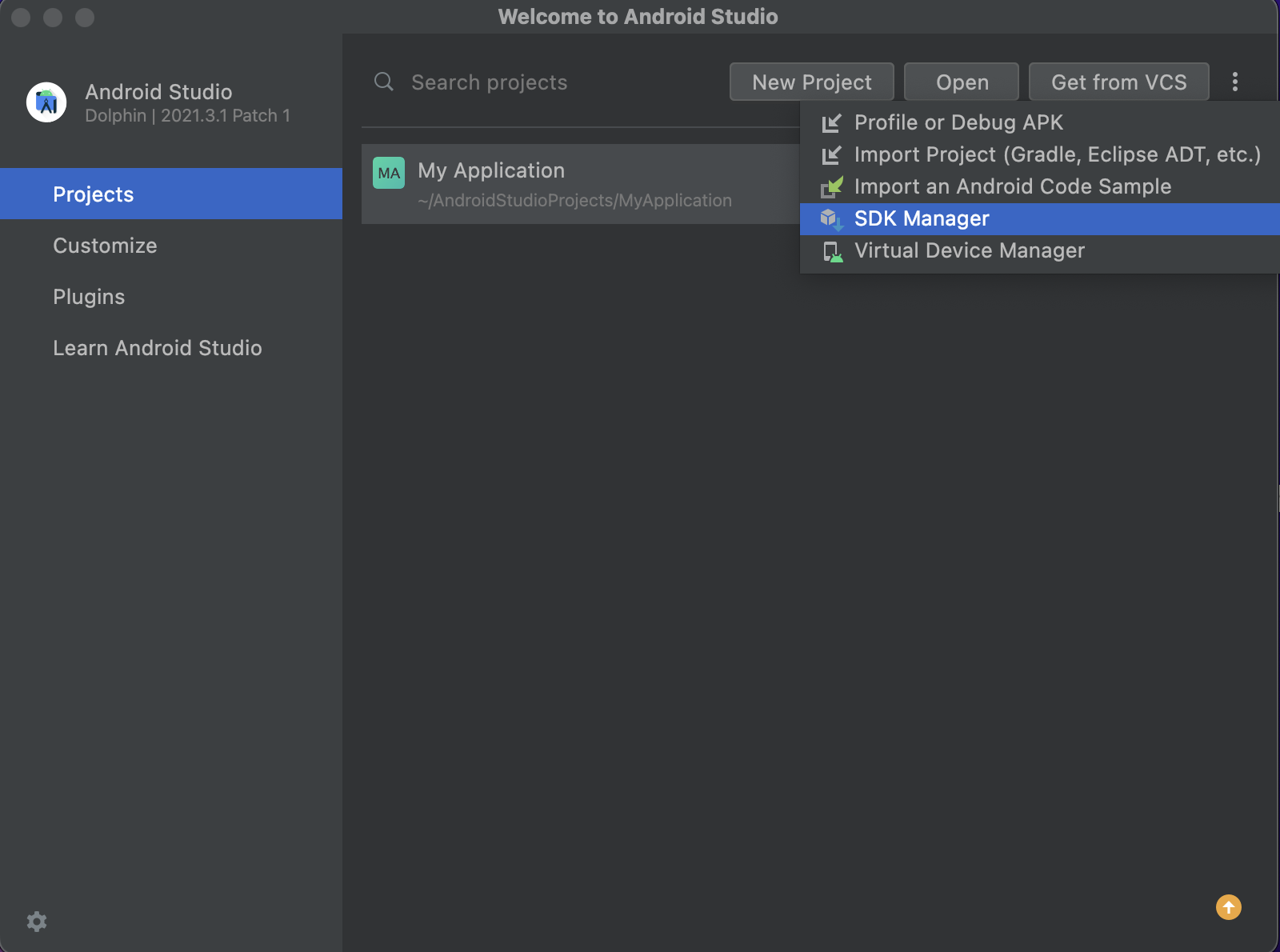1280x952 pixels.
Task: Open the three-dot more actions menu
Action: [x=1235, y=82]
